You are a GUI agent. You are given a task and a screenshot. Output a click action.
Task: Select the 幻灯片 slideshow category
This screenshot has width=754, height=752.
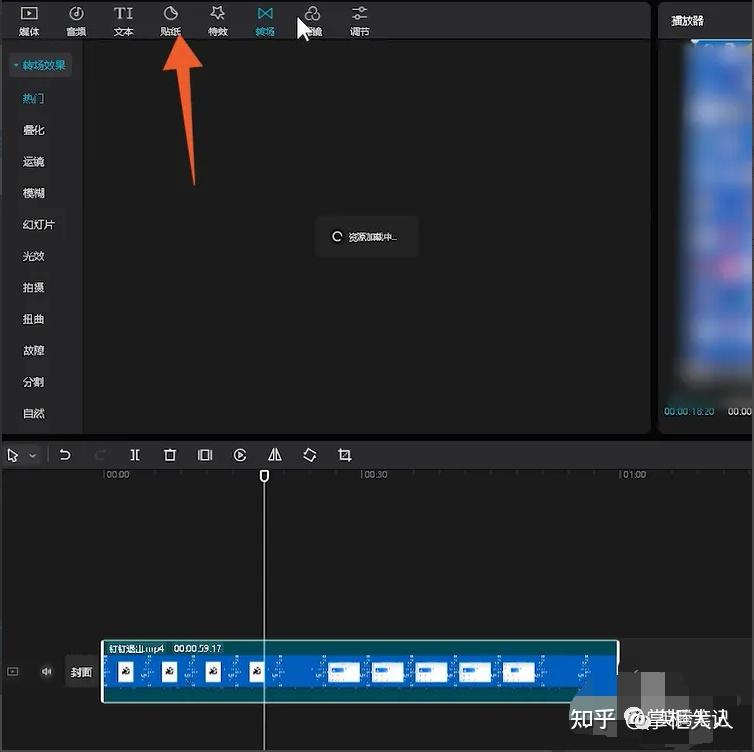(38, 225)
